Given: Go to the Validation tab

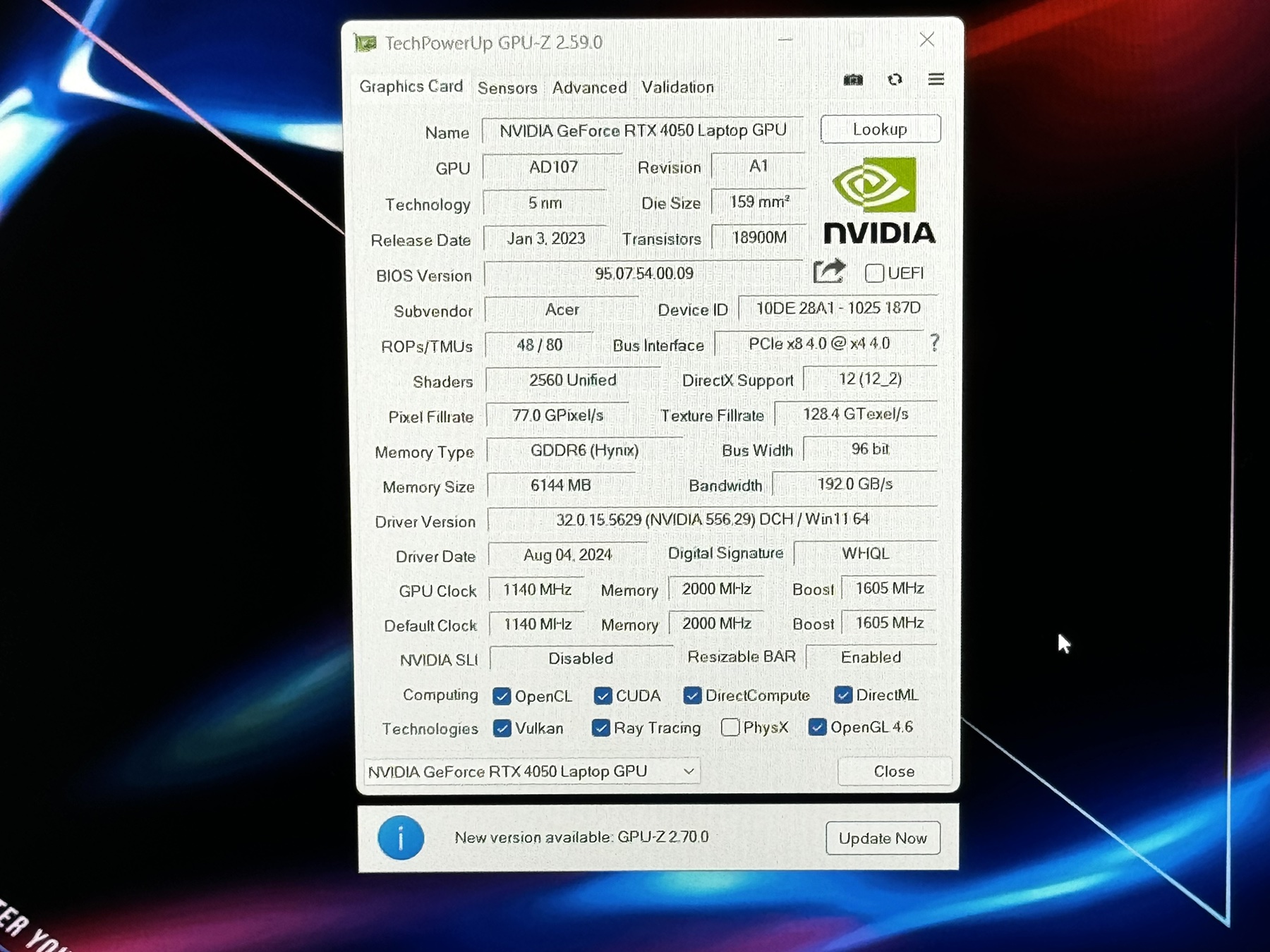Looking at the screenshot, I should [x=677, y=87].
